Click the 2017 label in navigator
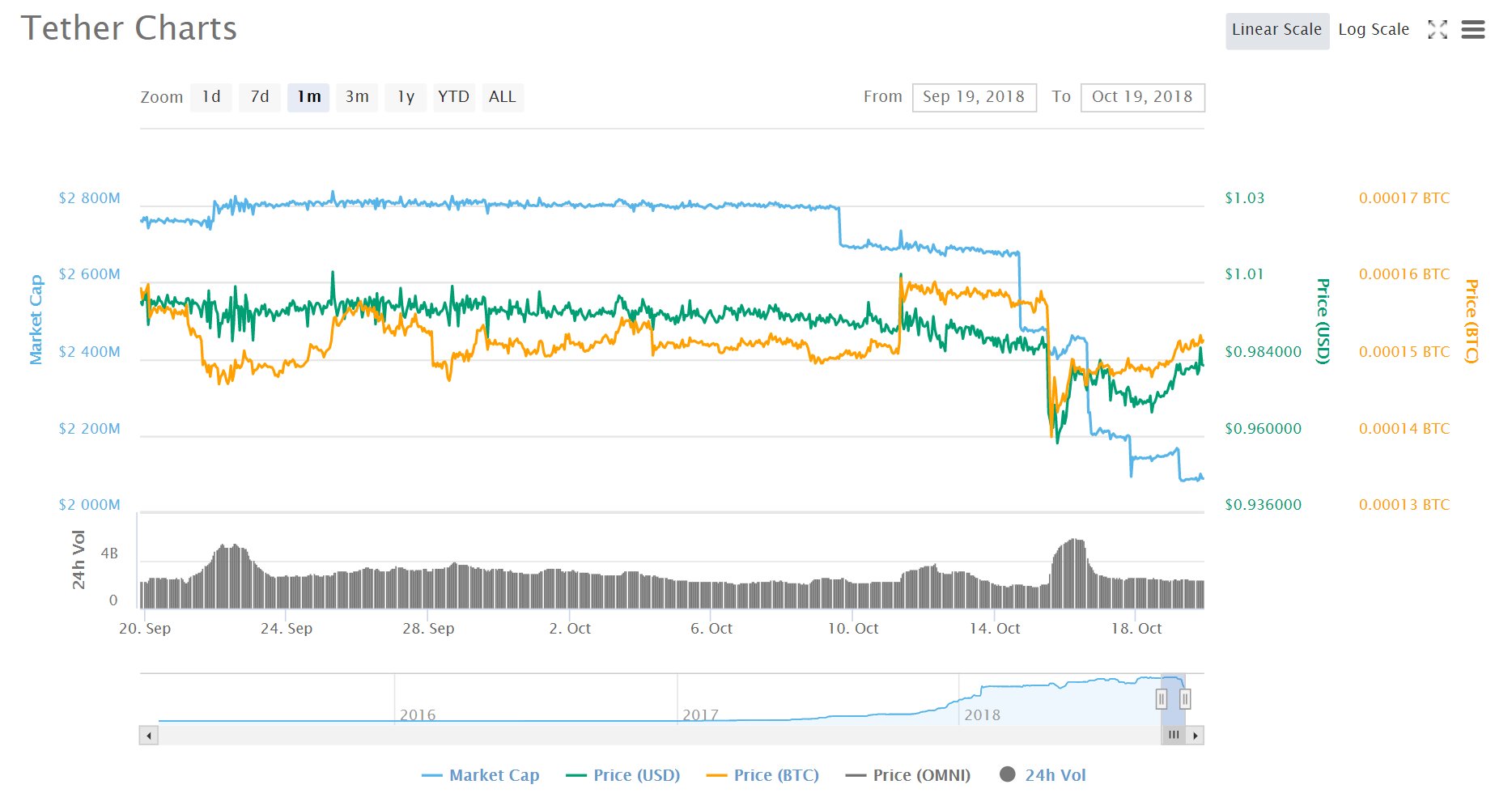This screenshot has width=1512, height=793. click(700, 715)
